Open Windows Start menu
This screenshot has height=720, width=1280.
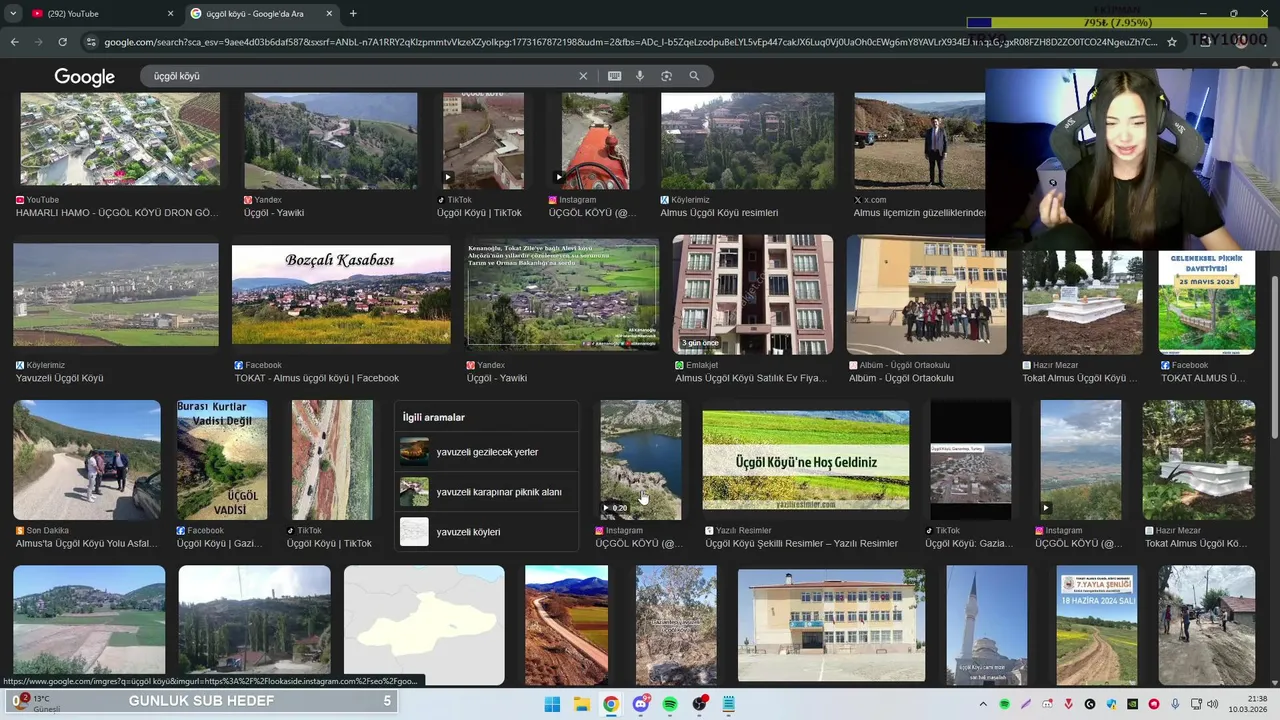click(x=552, y=705)
